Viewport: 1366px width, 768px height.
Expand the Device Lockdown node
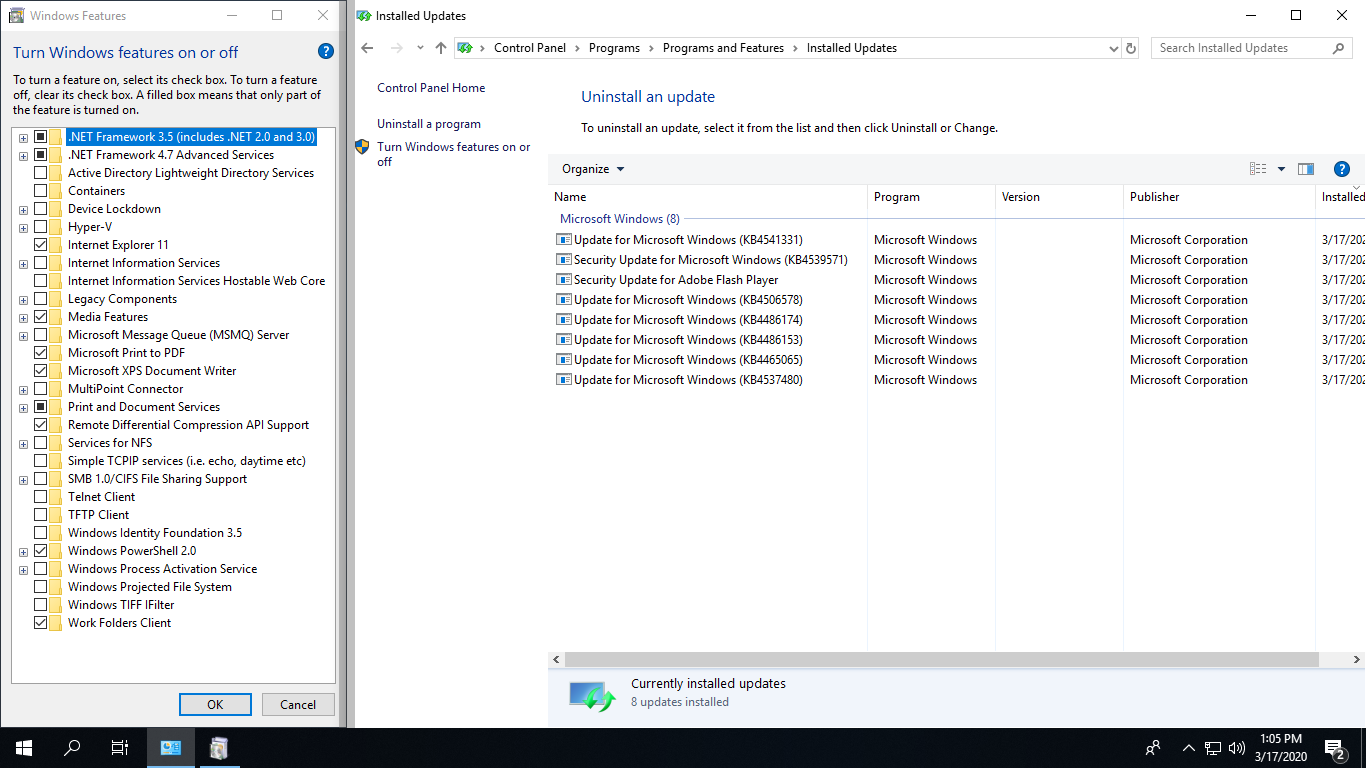(23, 210)
